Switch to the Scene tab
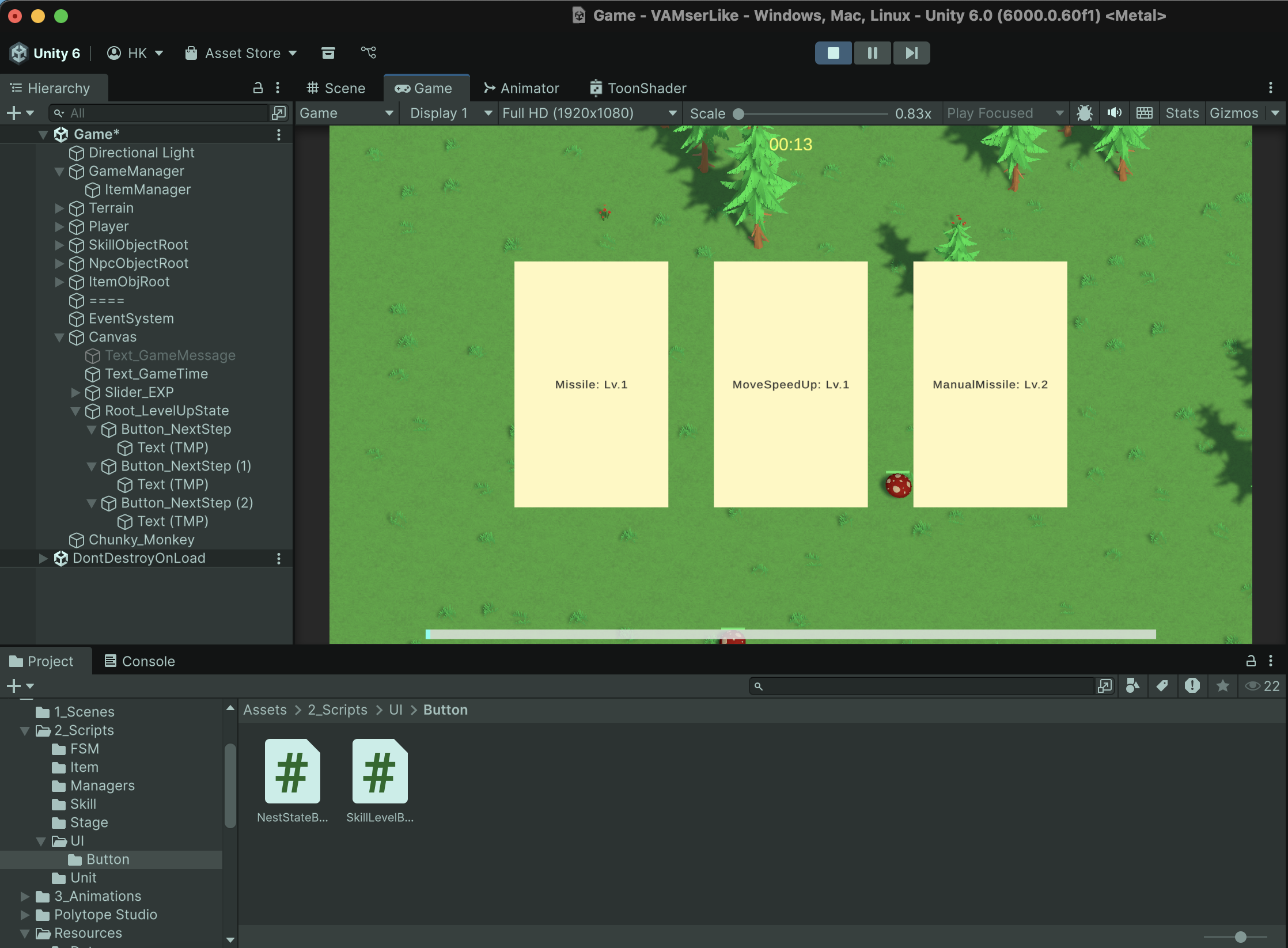The image size is (1288, 948). [336, 88]
